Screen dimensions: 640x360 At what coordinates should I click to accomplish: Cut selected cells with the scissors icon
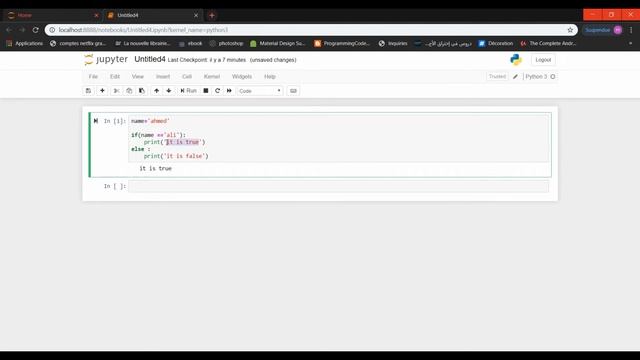click(116, 91)
